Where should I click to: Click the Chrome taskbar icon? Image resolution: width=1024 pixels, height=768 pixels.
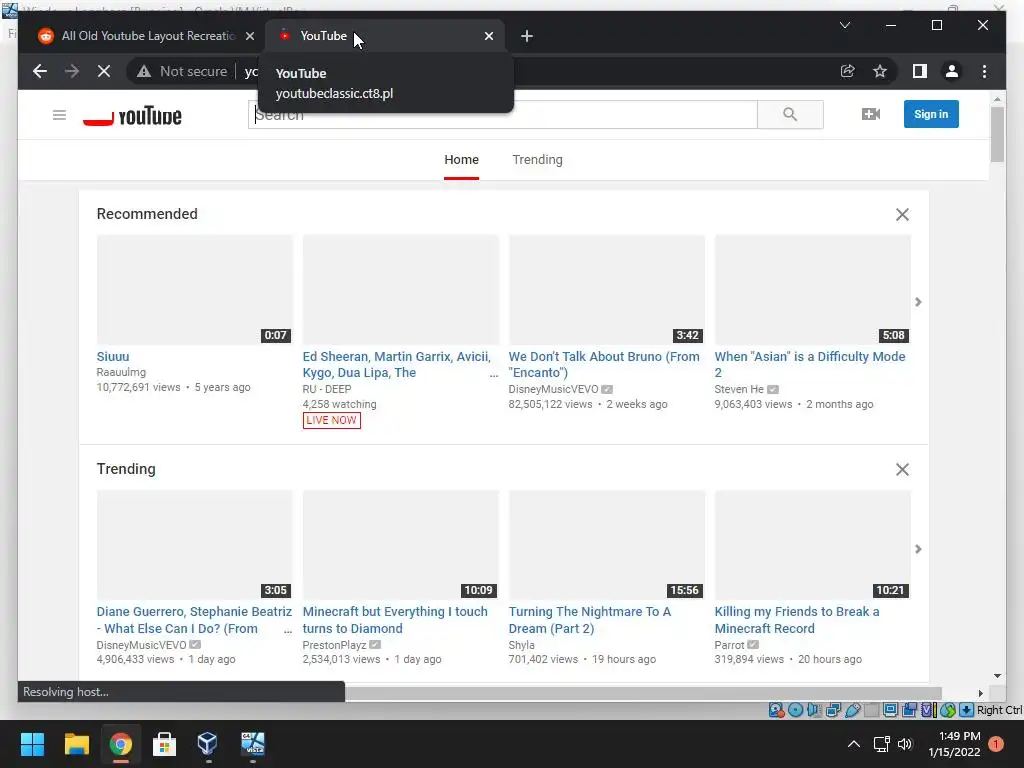120,744
